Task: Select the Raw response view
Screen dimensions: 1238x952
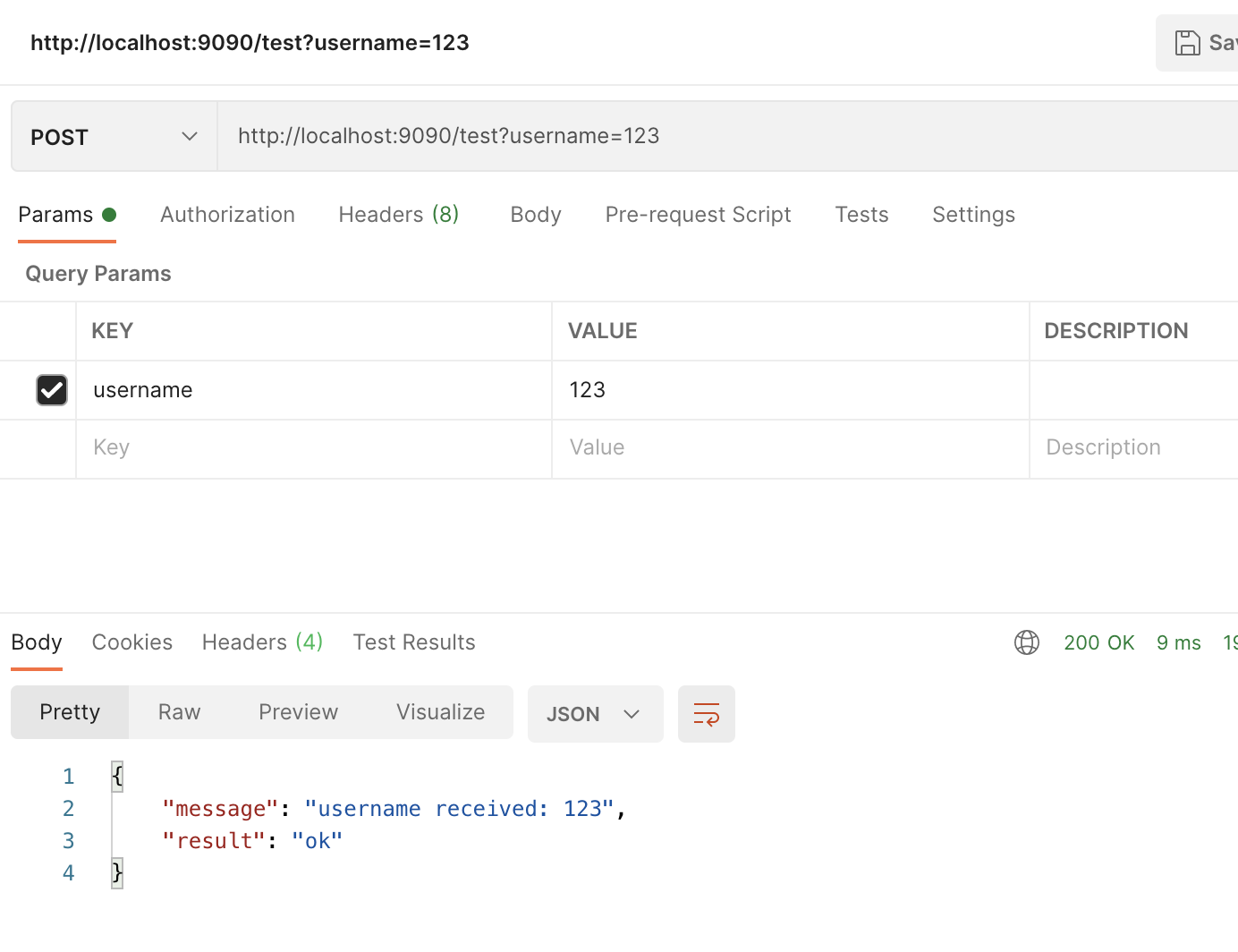Action: pyautogui.click(x=179, y=712)
